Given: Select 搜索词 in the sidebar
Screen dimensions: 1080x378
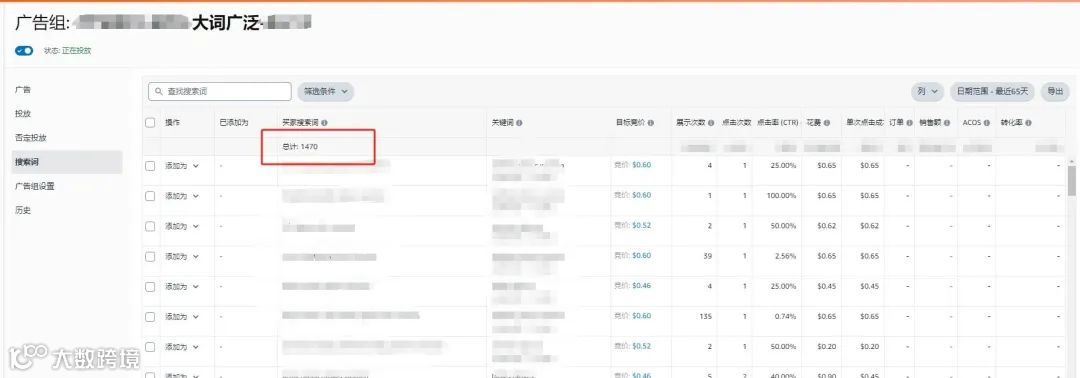Looking at the screenshot, I should (x=67, y=162).
